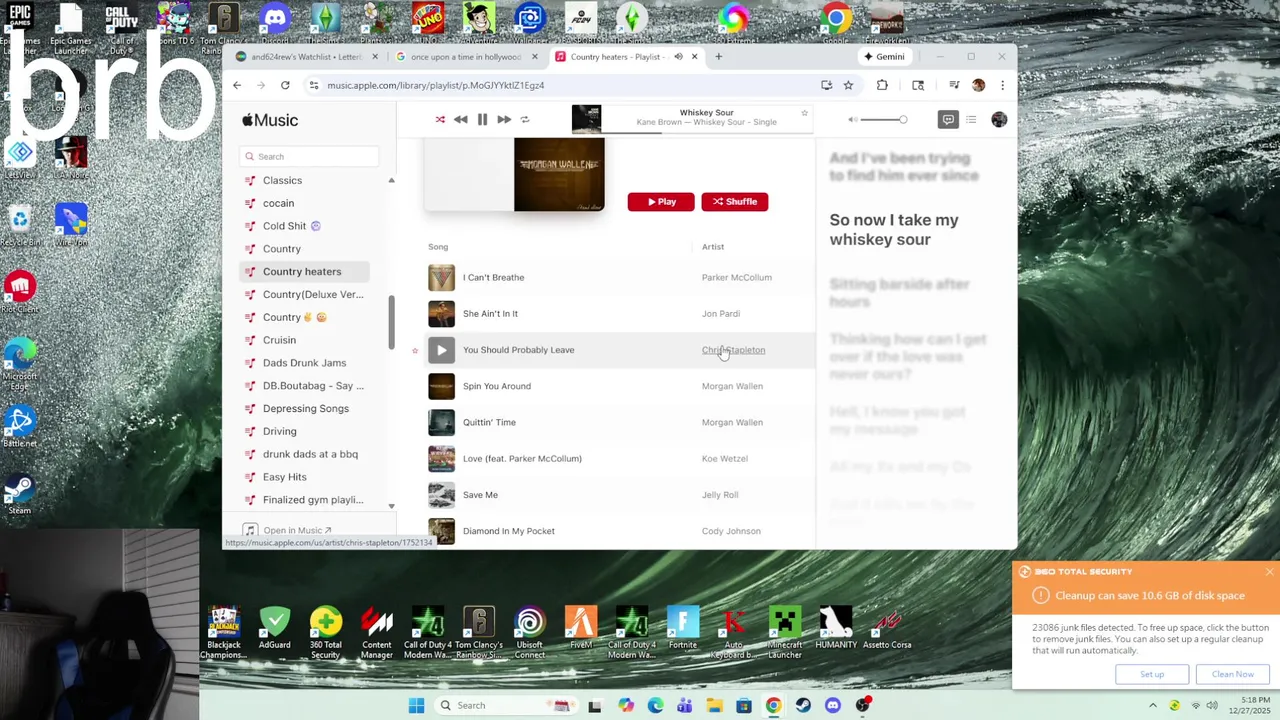1280x720 pixels.
Task: Open a new Chrome tab
Action: coord(718,57)
